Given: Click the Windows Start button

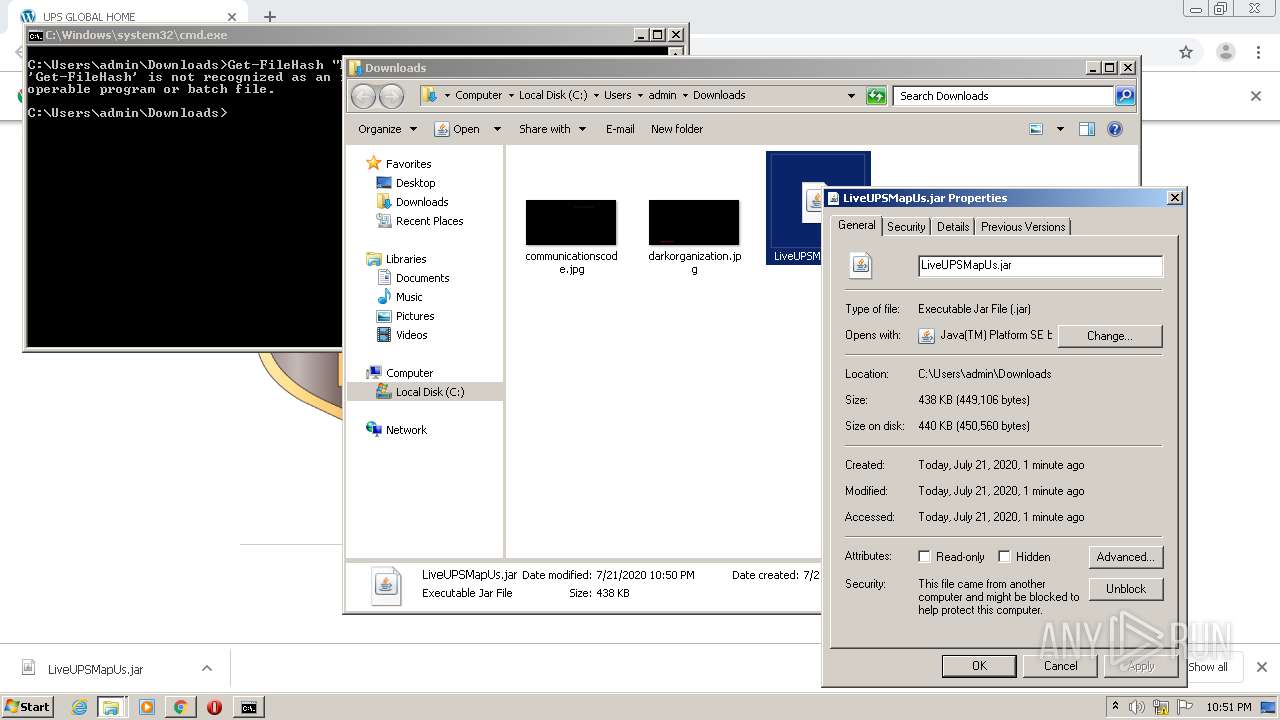Looking at the screenshot, I should 27,707.
